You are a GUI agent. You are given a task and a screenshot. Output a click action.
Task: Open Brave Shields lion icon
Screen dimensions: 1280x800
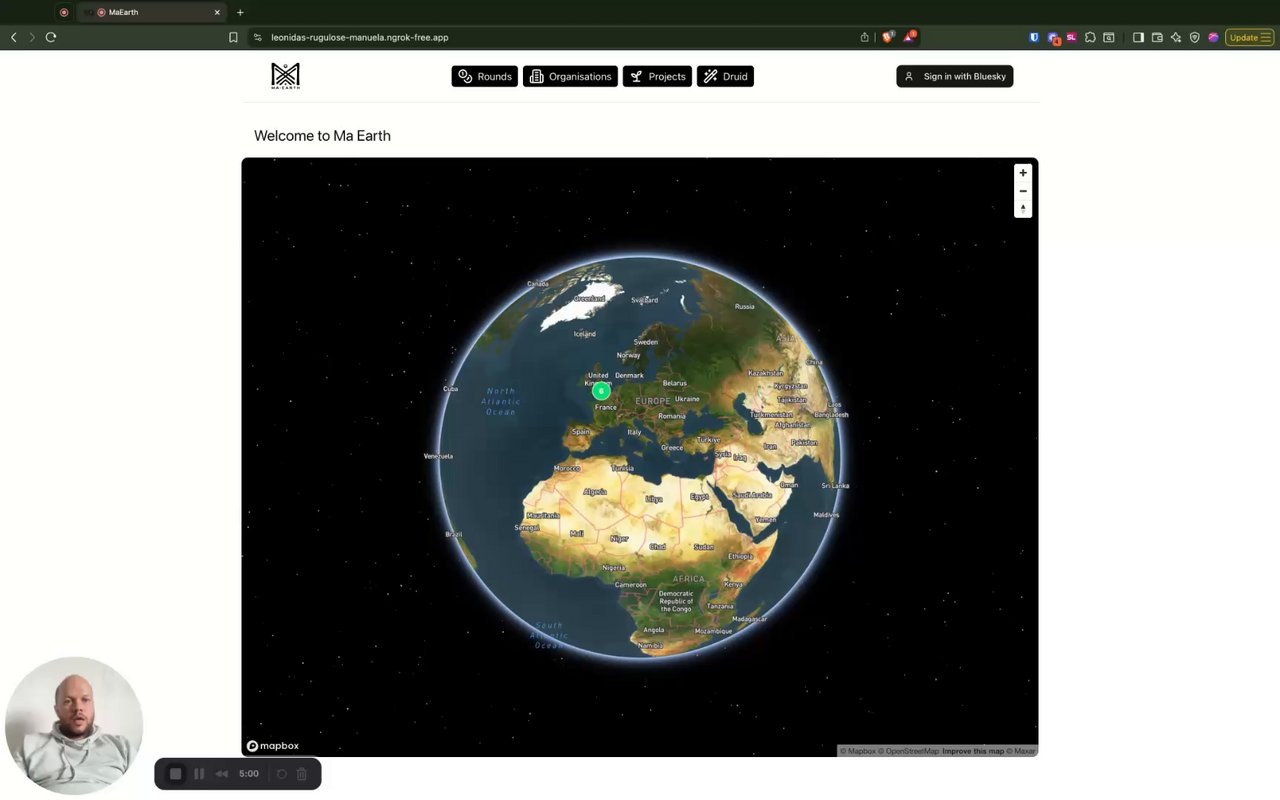click(x=887, y=37)
